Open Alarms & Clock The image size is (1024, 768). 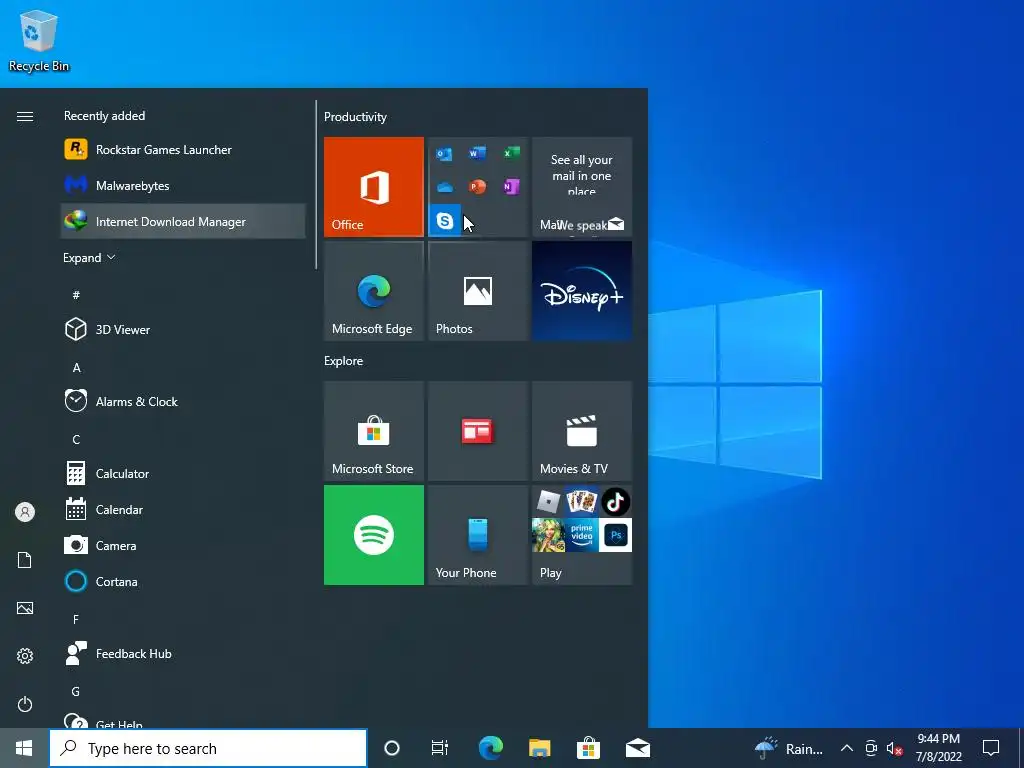pos(183,402)
